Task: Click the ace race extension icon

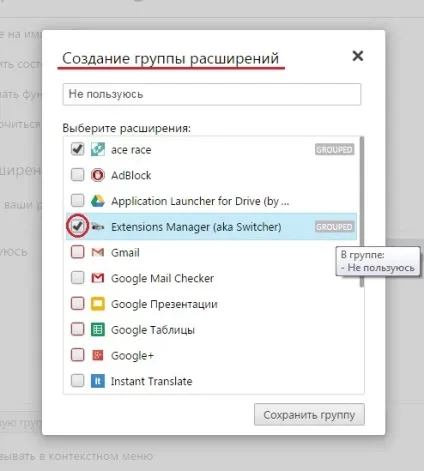Action: point(98,150)
